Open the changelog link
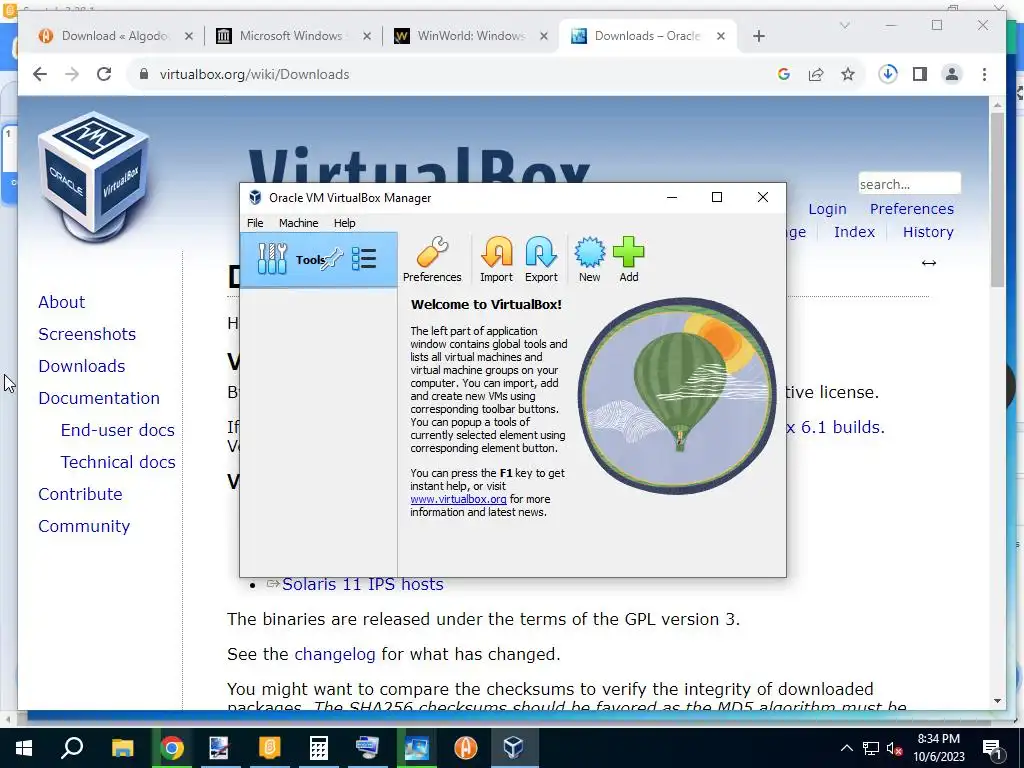This screenshot has height=768, width=1024. click(335, 654)
